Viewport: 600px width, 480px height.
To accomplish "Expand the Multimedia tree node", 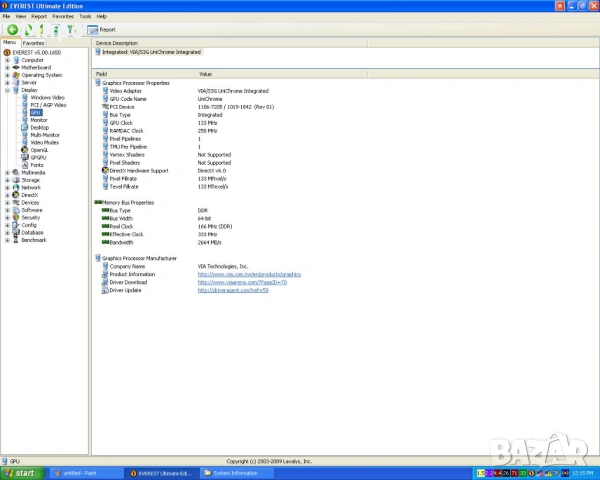I will click(x=7, y=173).
